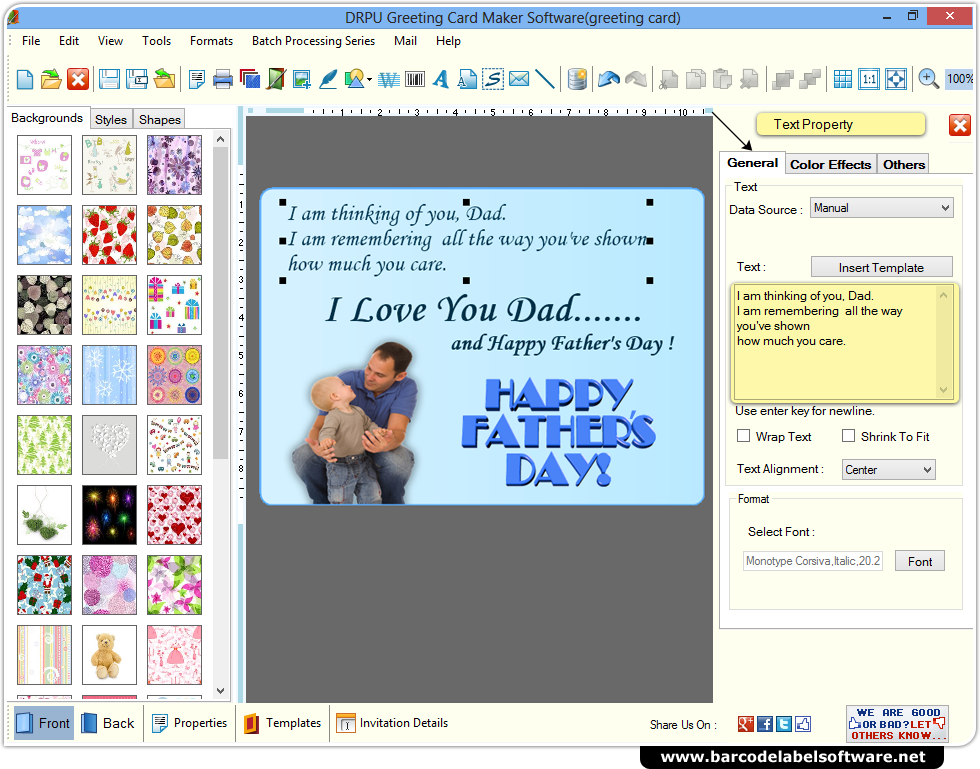Click the printer icon
This screenshot has width=980, height=769.
point(222,79)
